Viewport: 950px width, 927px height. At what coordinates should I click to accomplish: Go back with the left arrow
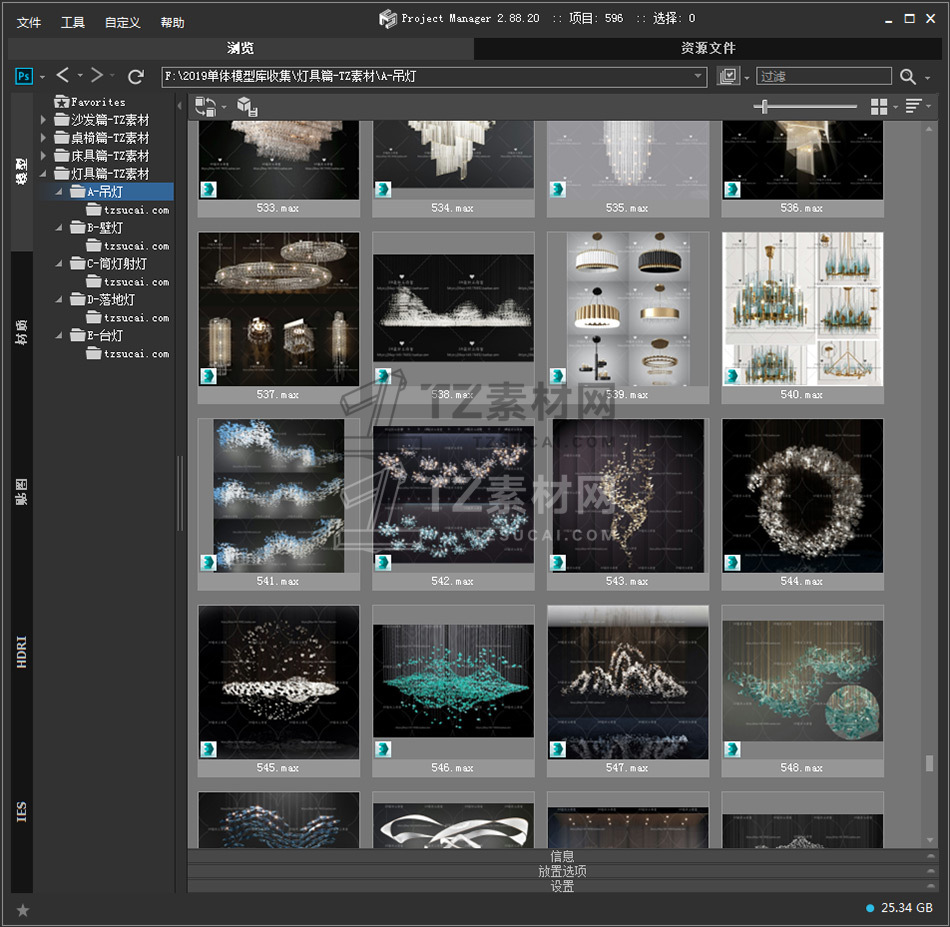62,76
